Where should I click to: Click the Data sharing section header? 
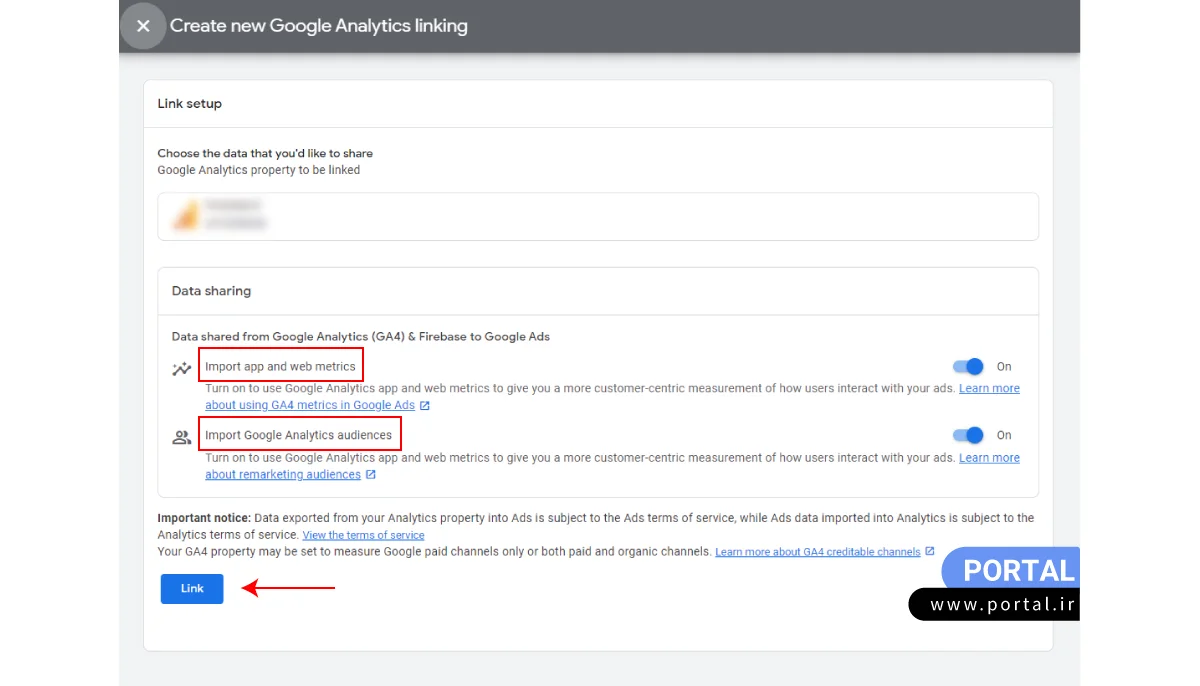pos(211,291)
